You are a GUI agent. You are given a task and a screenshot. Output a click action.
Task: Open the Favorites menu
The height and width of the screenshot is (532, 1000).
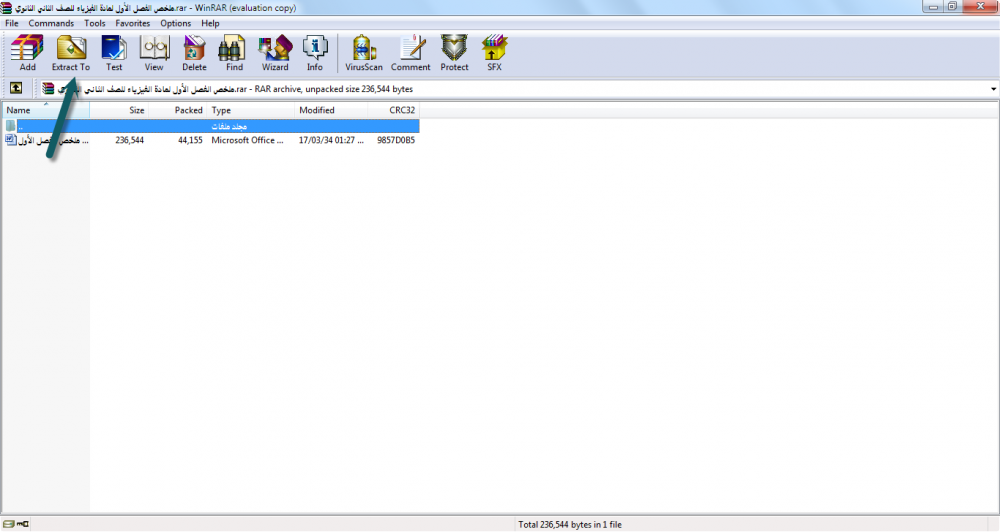(x=132, y=23)
